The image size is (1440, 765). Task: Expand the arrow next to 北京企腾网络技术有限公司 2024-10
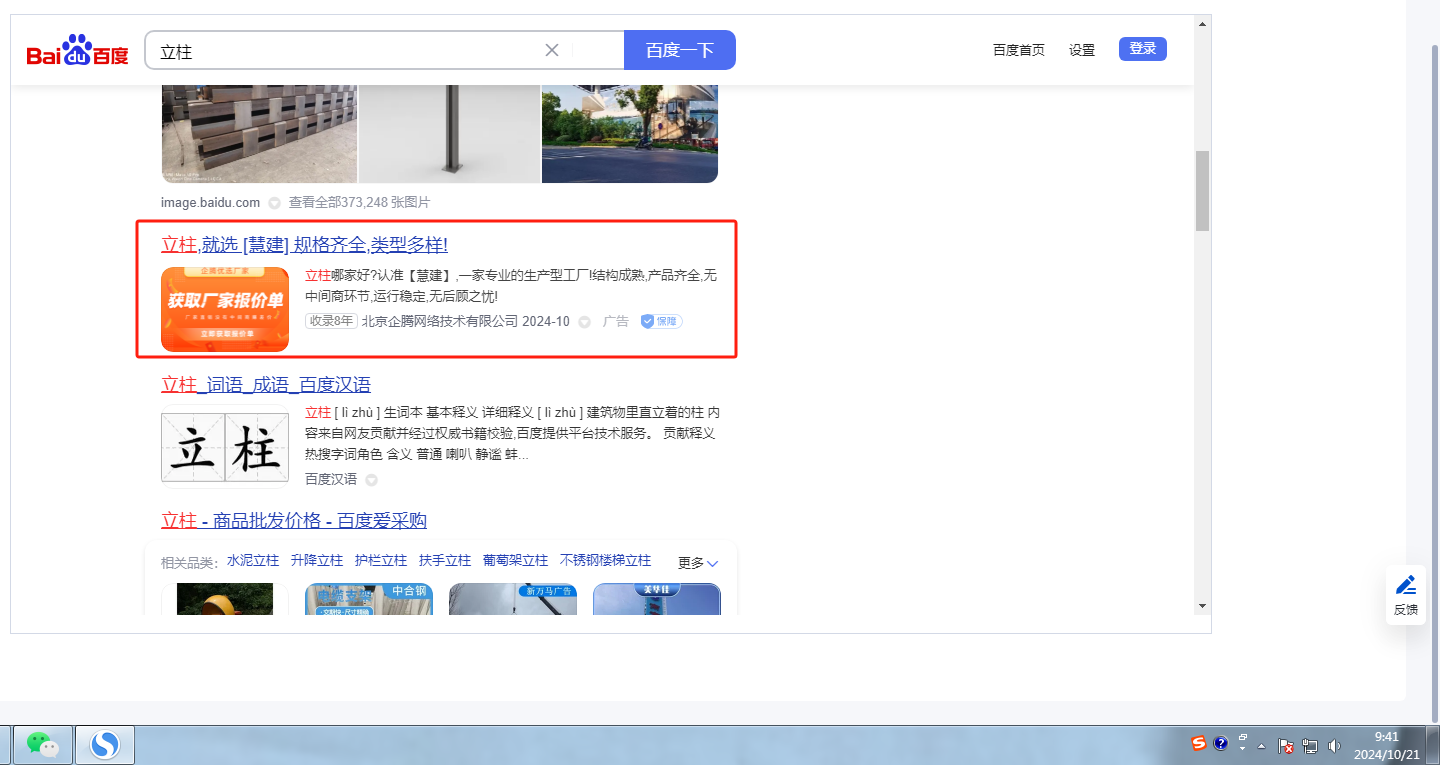585,322
